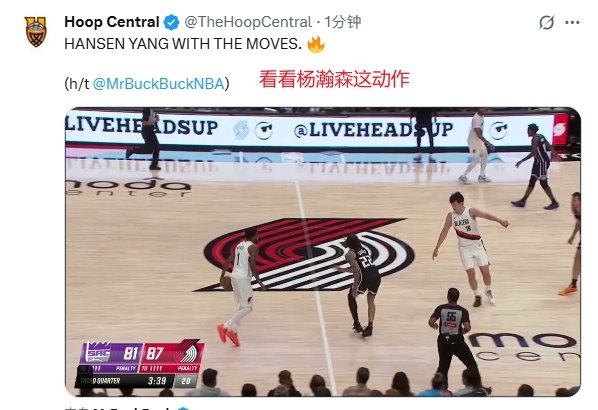Click the @LIVEHEADSUP courtside banner

[373, 130]
